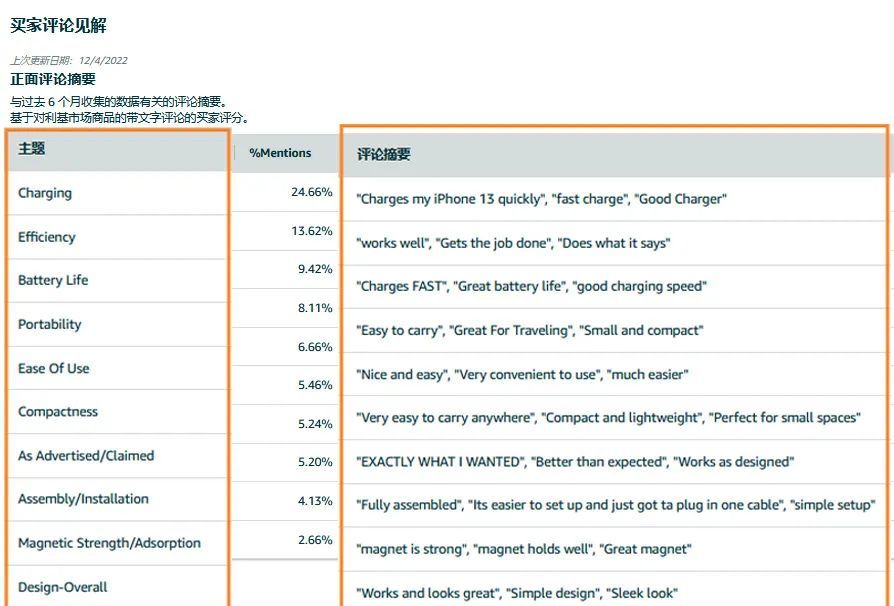Screen dimensions: 894x606
Task: Click the 基于对利基市场商品 description line
Action: 129,118
